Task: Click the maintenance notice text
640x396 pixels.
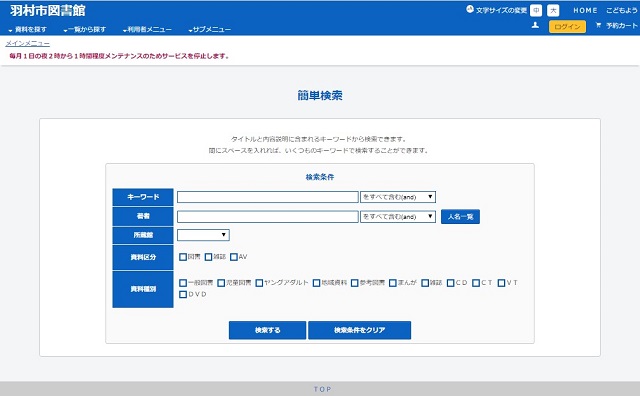Action: (119, 56)
